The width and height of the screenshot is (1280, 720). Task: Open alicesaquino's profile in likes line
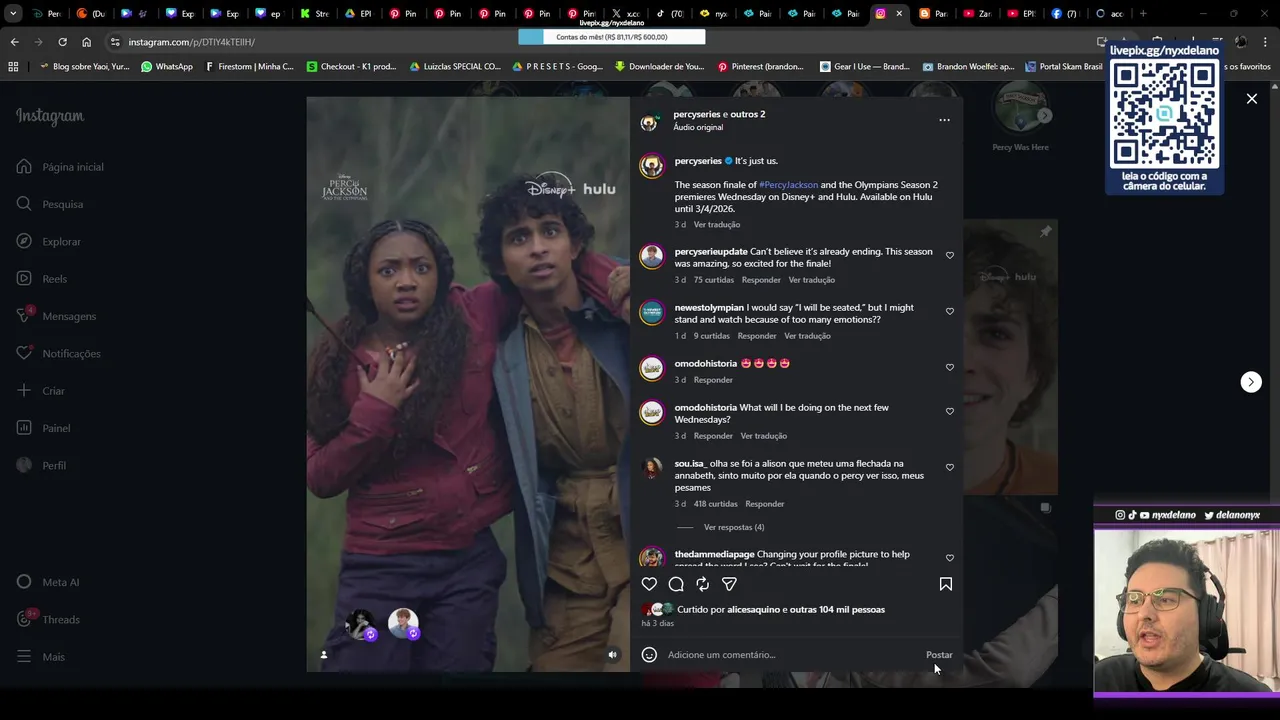point(754,609)
